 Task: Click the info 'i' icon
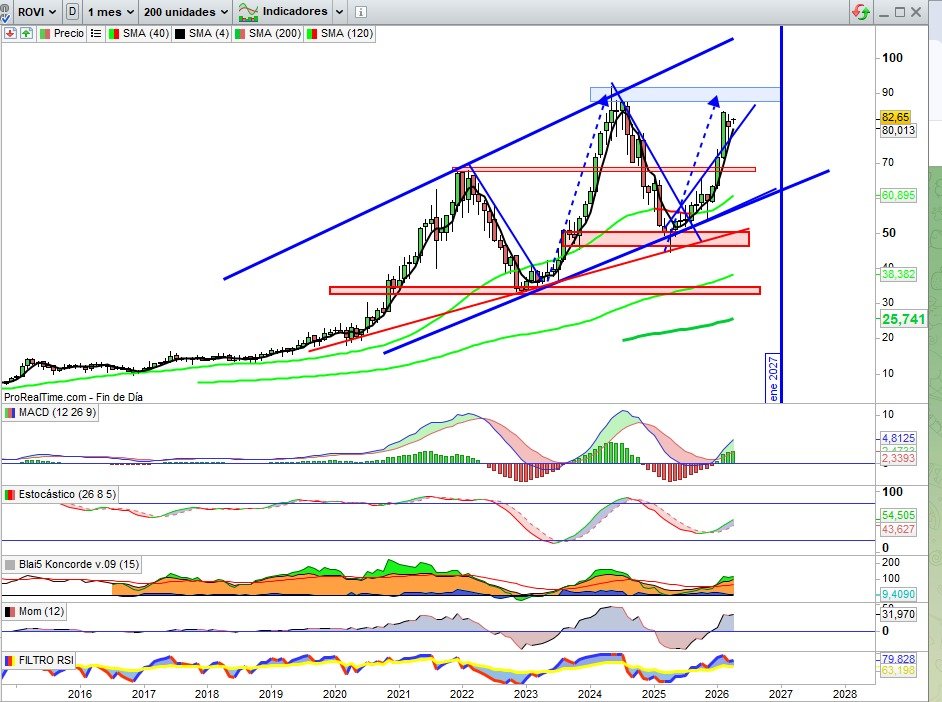pos(360,11)
